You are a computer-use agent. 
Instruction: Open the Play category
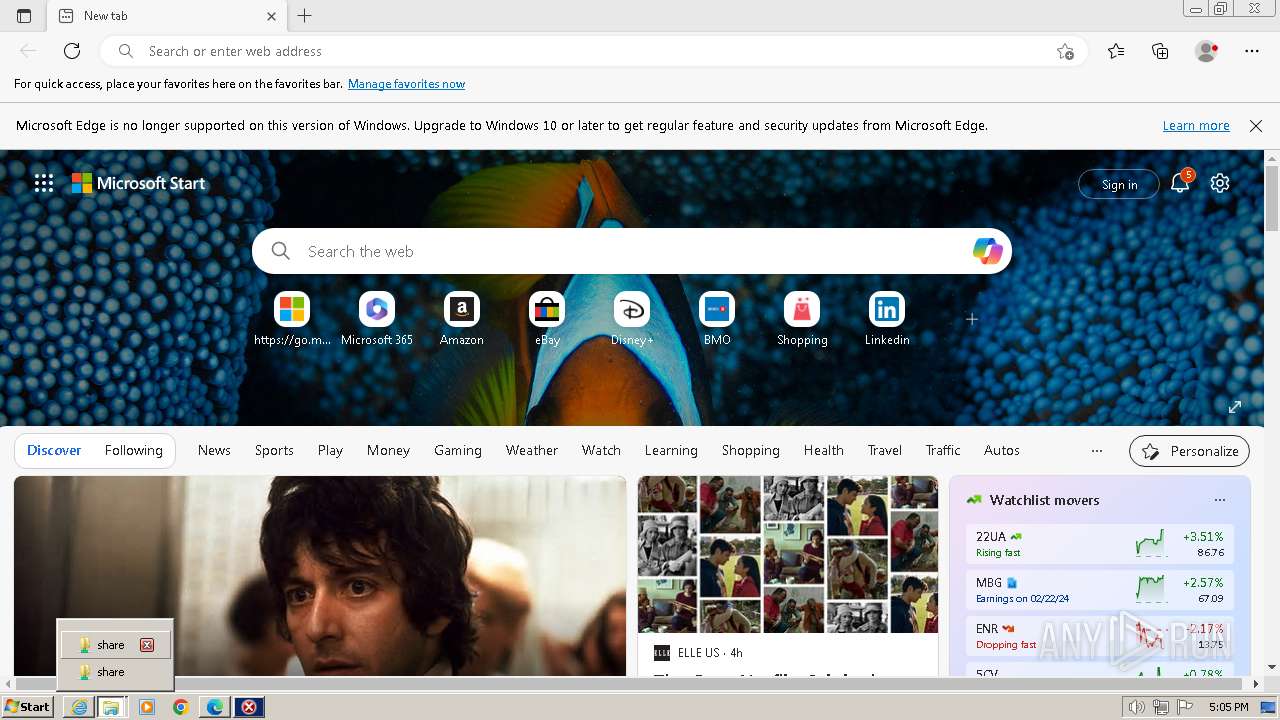coord(330,451)
